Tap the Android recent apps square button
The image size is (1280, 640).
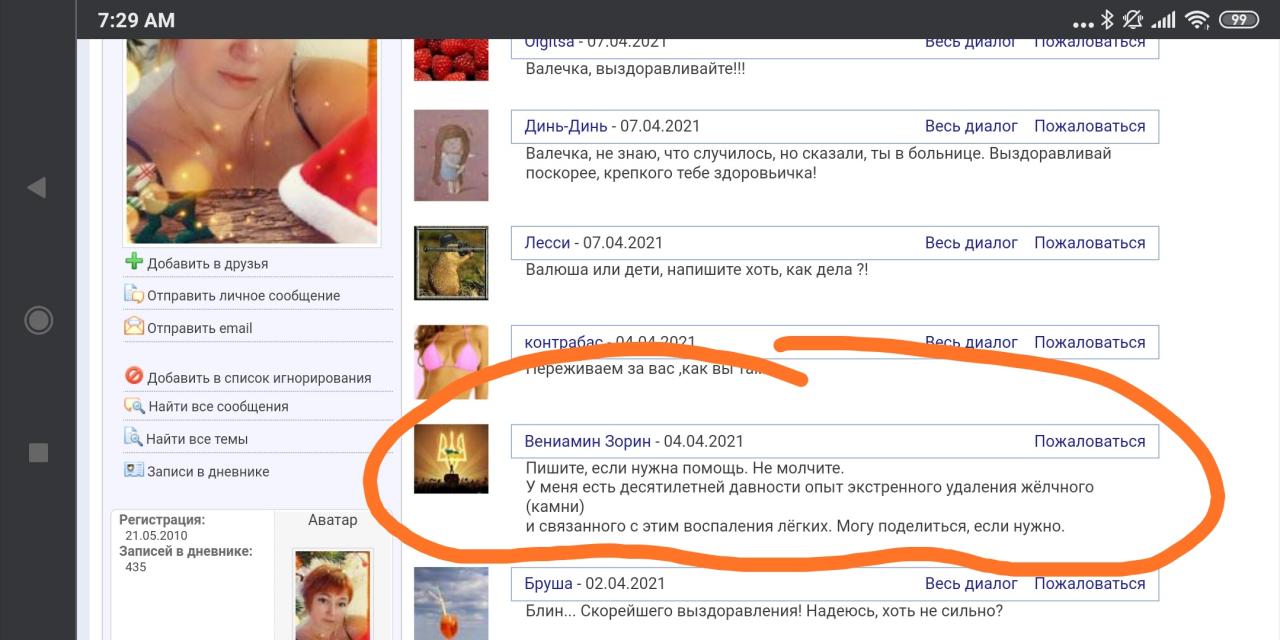[x=38, y=453]
